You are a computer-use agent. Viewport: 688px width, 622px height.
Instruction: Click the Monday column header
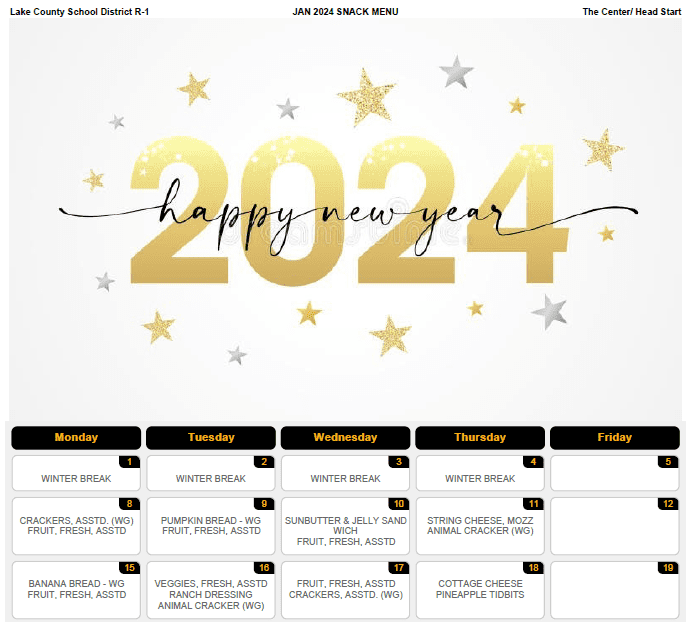pos(76,437)
